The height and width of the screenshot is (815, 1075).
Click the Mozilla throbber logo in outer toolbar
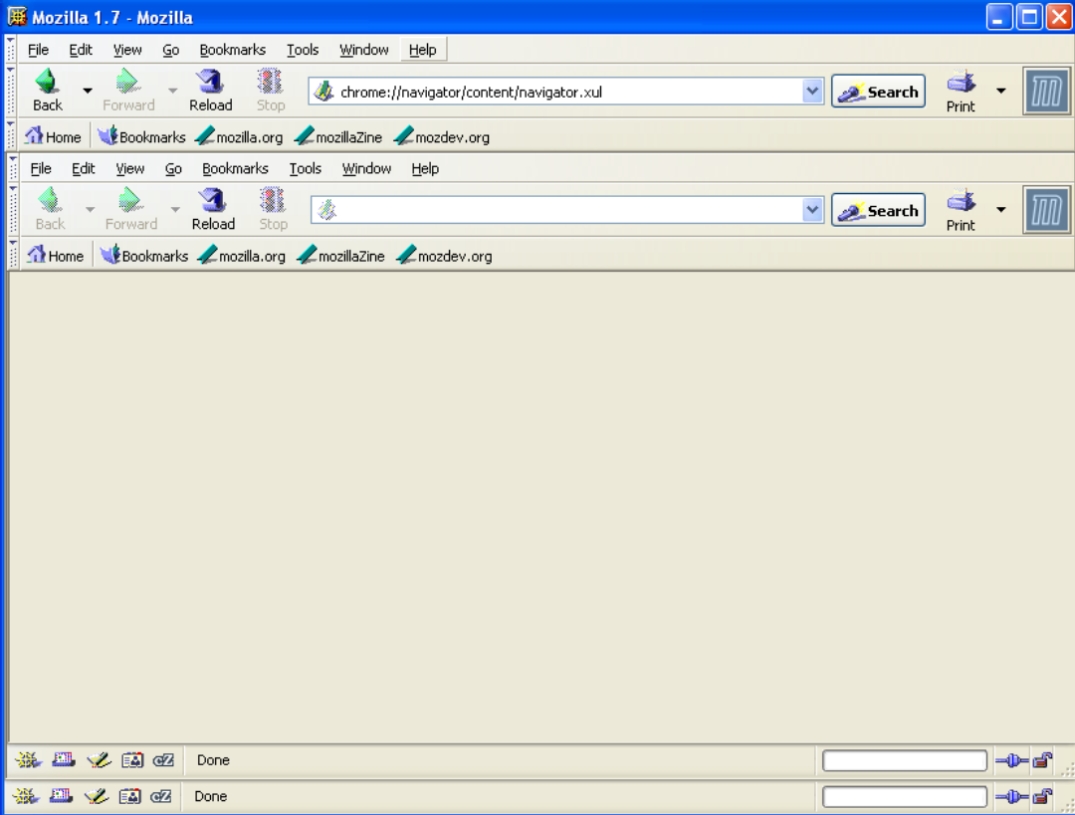[1046, 91]
